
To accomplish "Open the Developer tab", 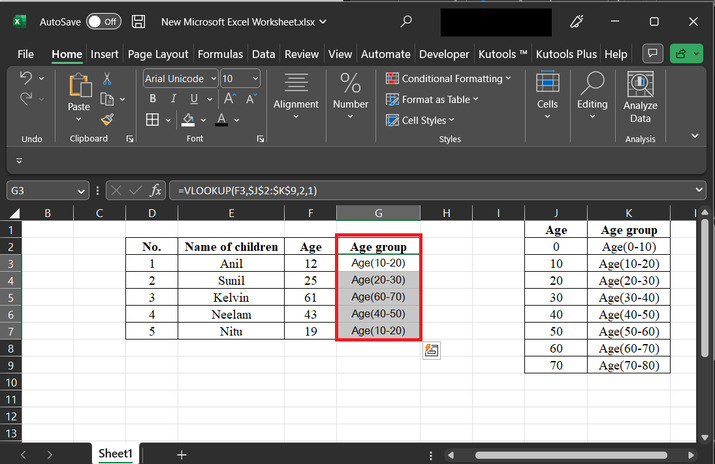I will pos(444,54).
